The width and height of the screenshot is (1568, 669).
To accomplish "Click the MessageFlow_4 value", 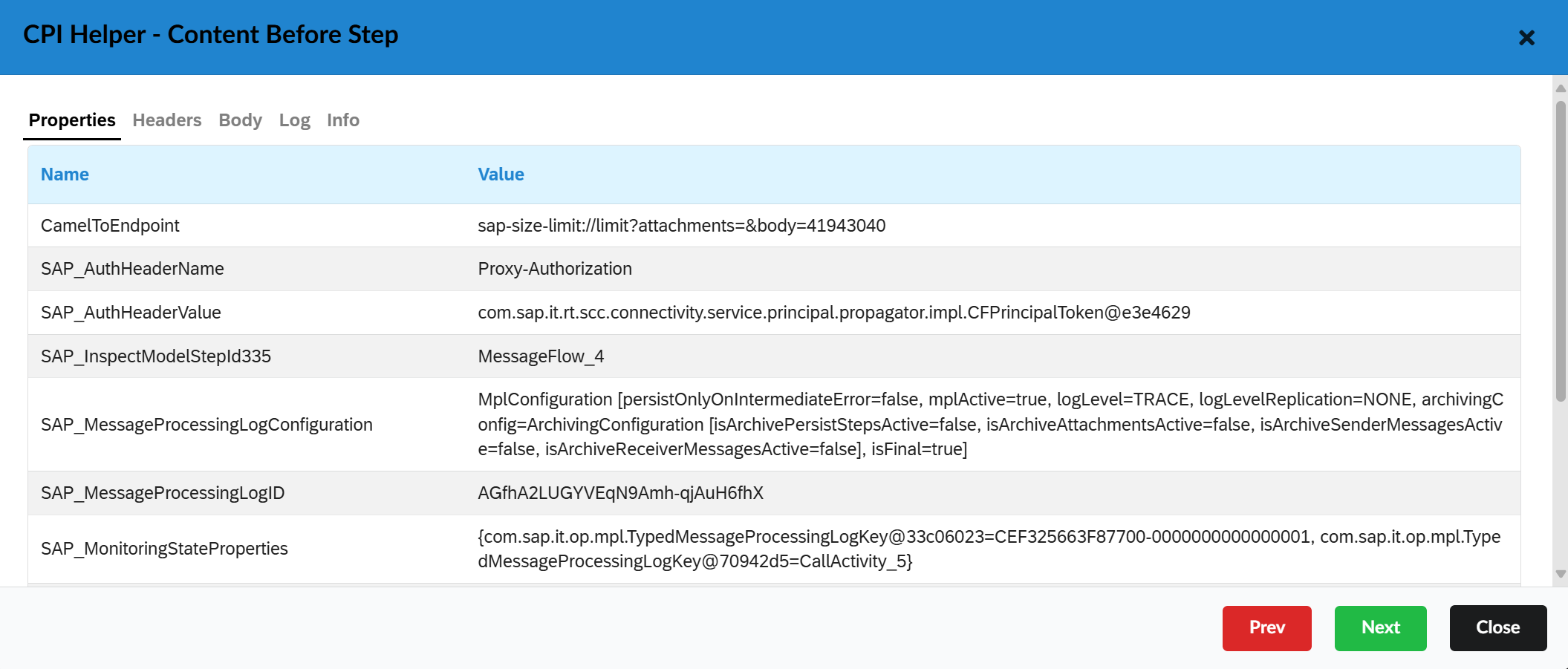I will point(541,356).
